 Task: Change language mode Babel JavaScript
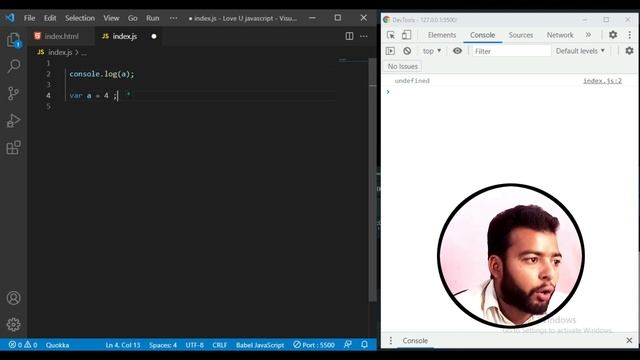tap(260, 345)
